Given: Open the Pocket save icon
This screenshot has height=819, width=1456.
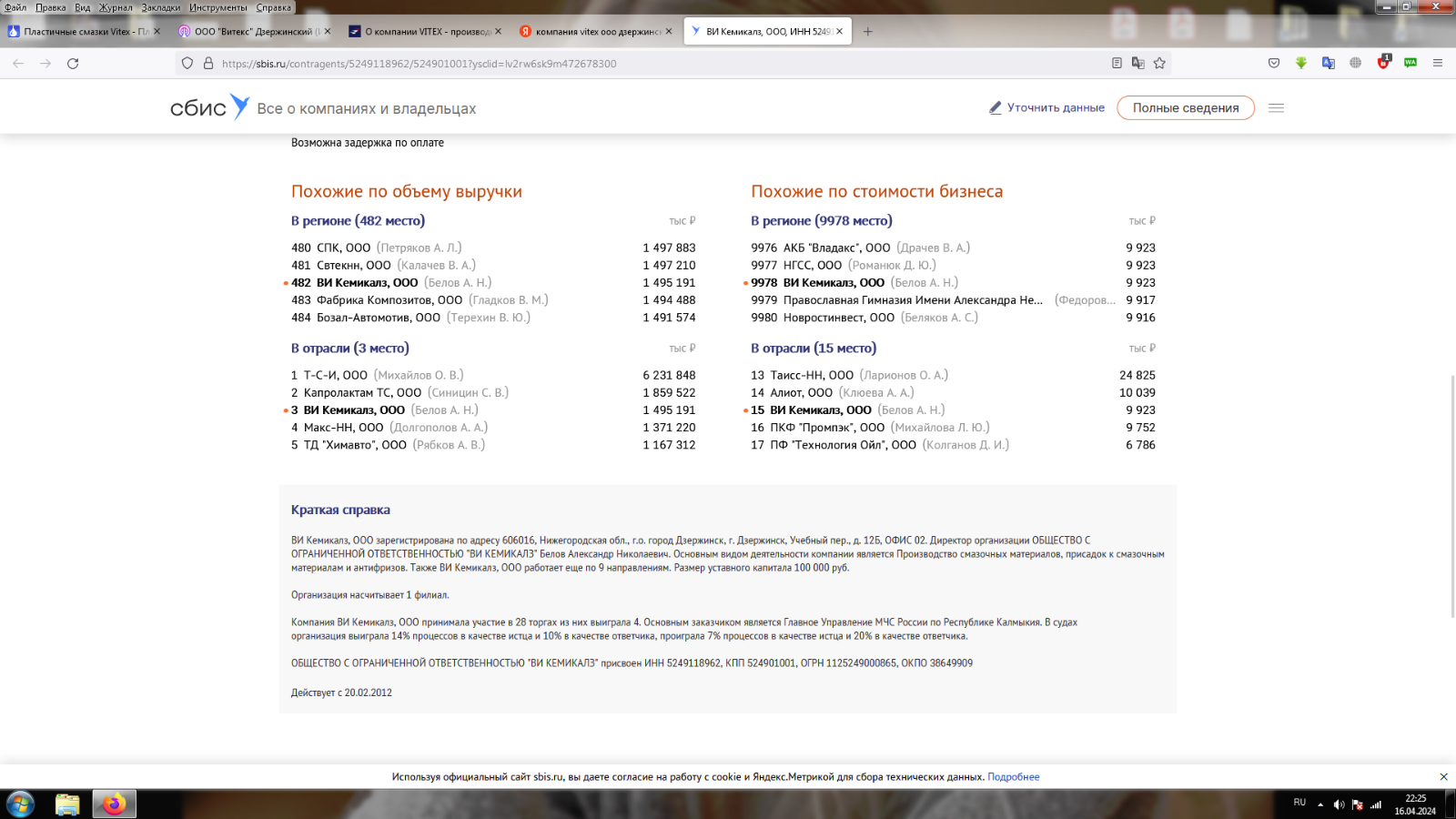Looking at the screenshot, I should point(1274,64).
